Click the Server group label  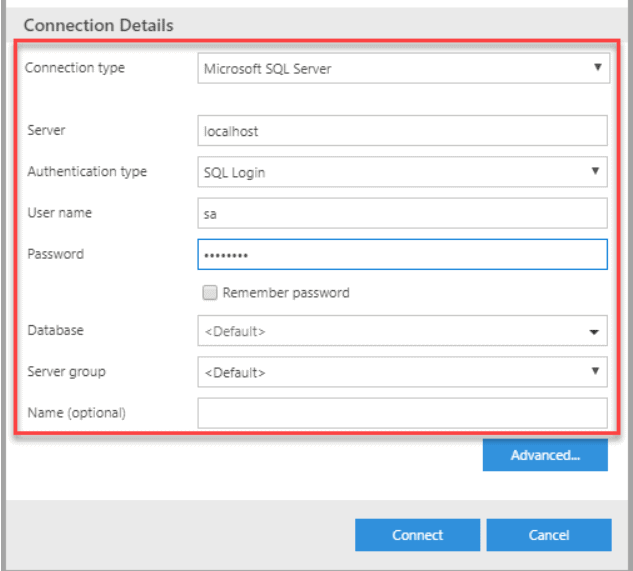66,372
